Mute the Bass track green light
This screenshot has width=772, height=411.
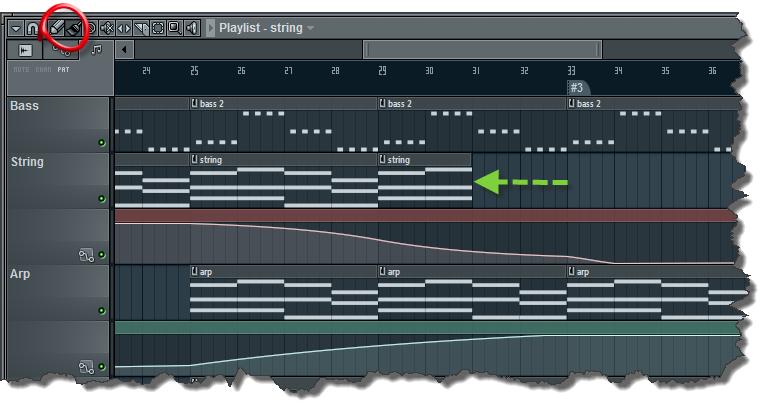click(102, 143)
